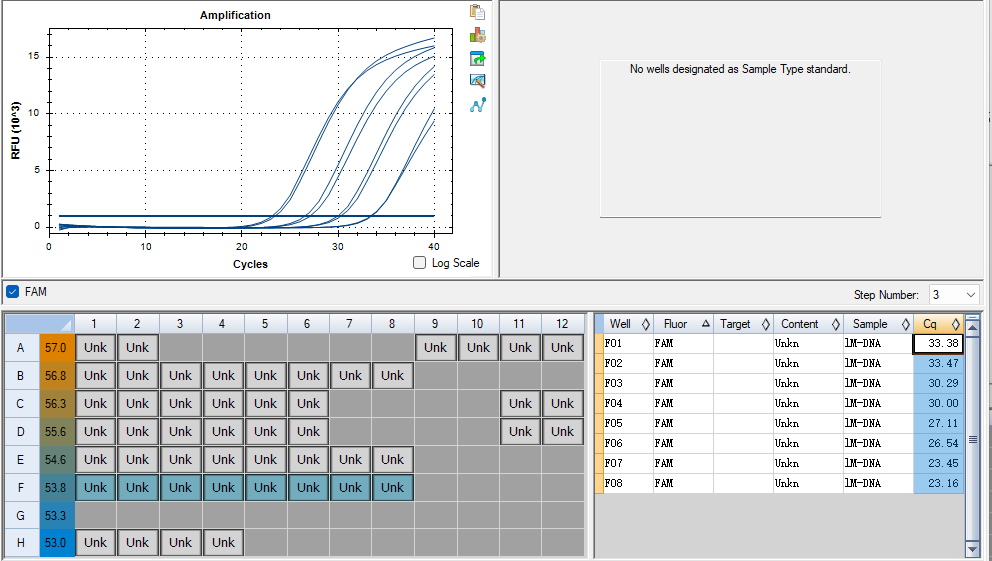Click the curve trace style icon
The image size is (992, 561).
478,105
